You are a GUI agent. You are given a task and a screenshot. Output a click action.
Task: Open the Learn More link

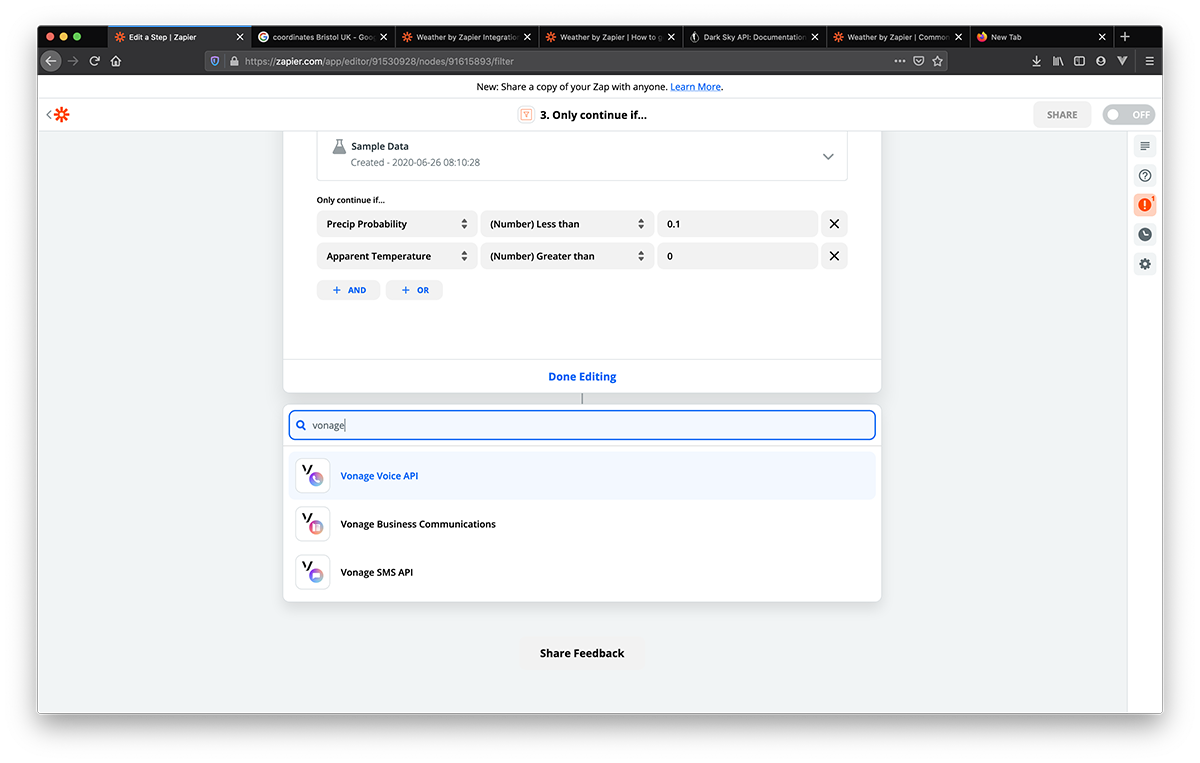(696, 87)
